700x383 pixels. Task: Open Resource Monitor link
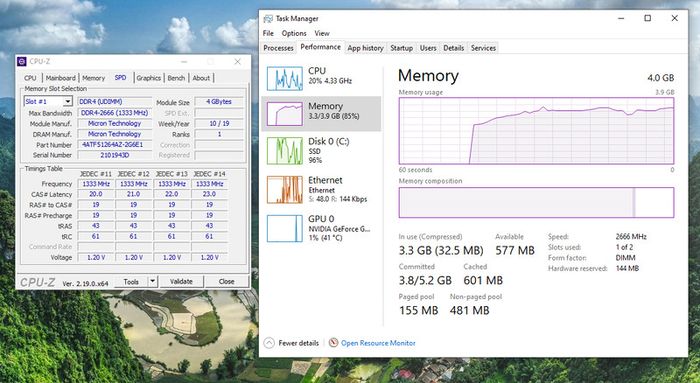coord(378,343)
